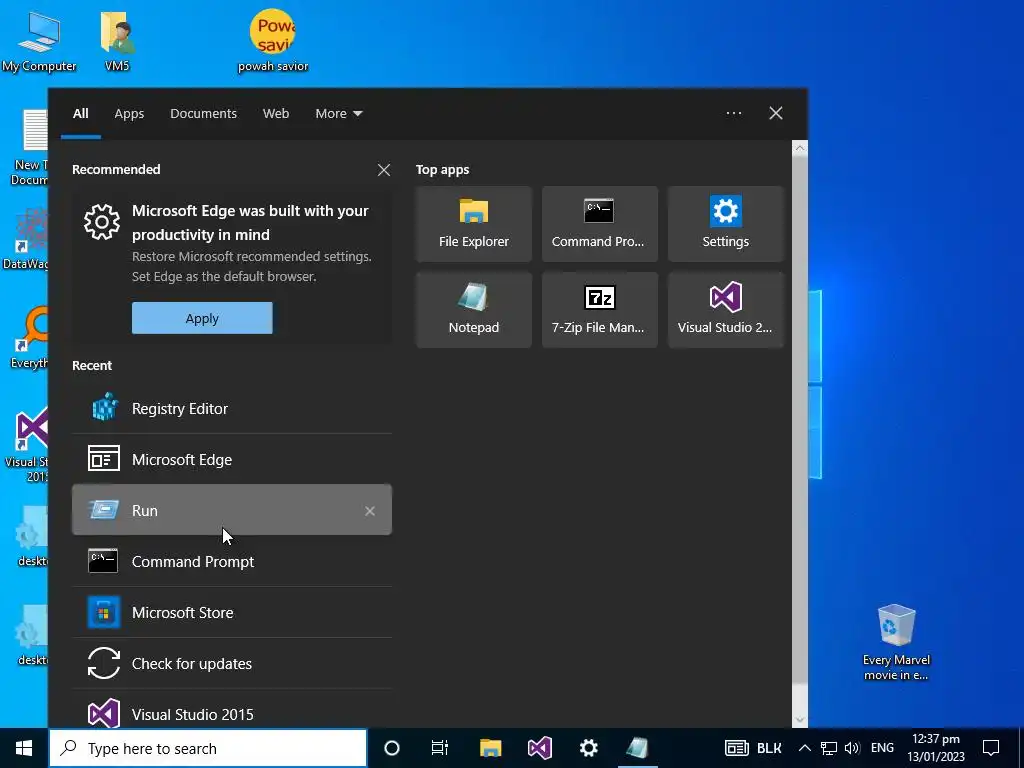Viewport: 1024px width, 768px height.
Task: Open the clock showing 12:37 pm
Action: point(936,748)
